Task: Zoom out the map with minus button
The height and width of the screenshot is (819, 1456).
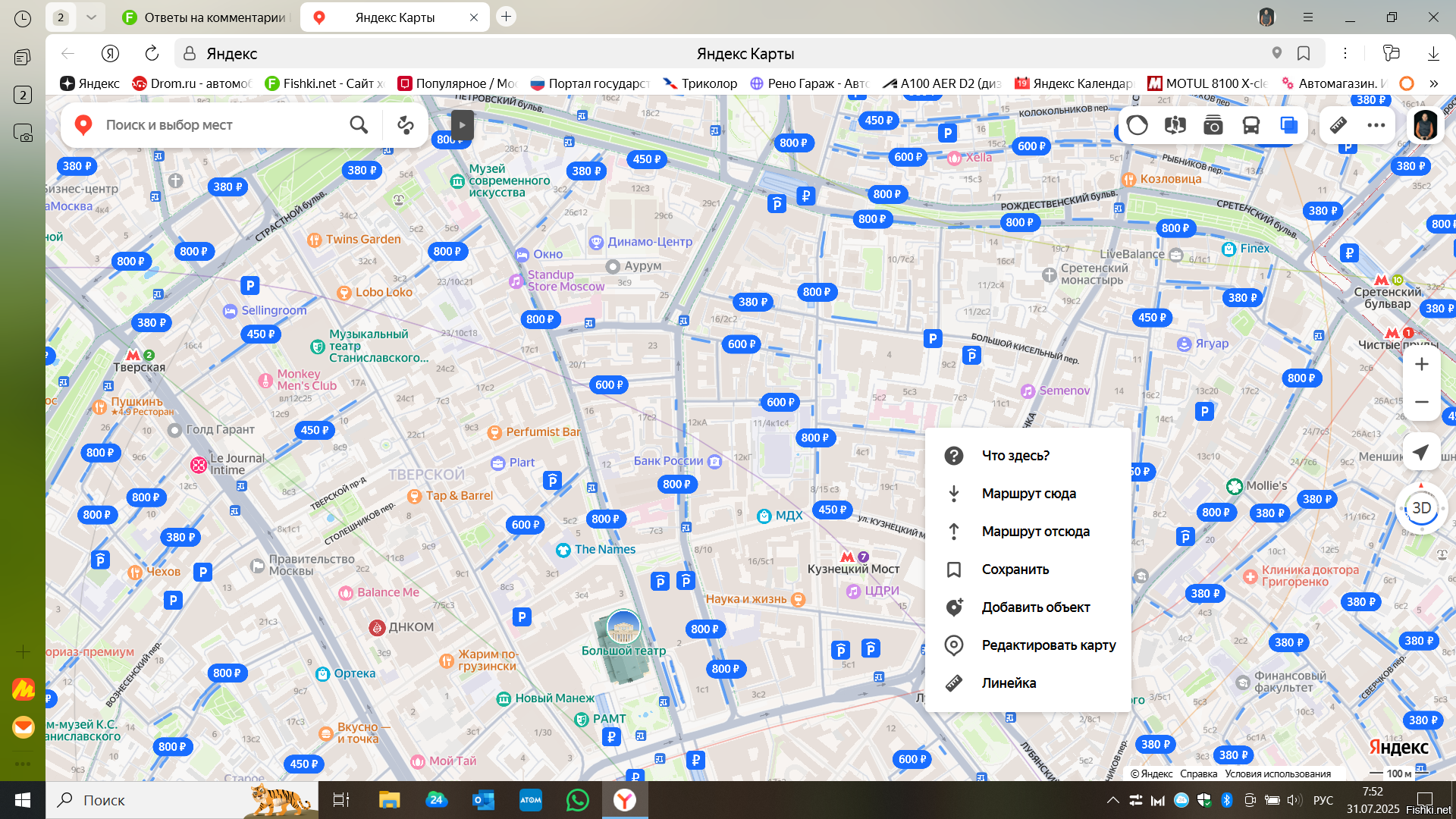Action: coord(1422,402)
